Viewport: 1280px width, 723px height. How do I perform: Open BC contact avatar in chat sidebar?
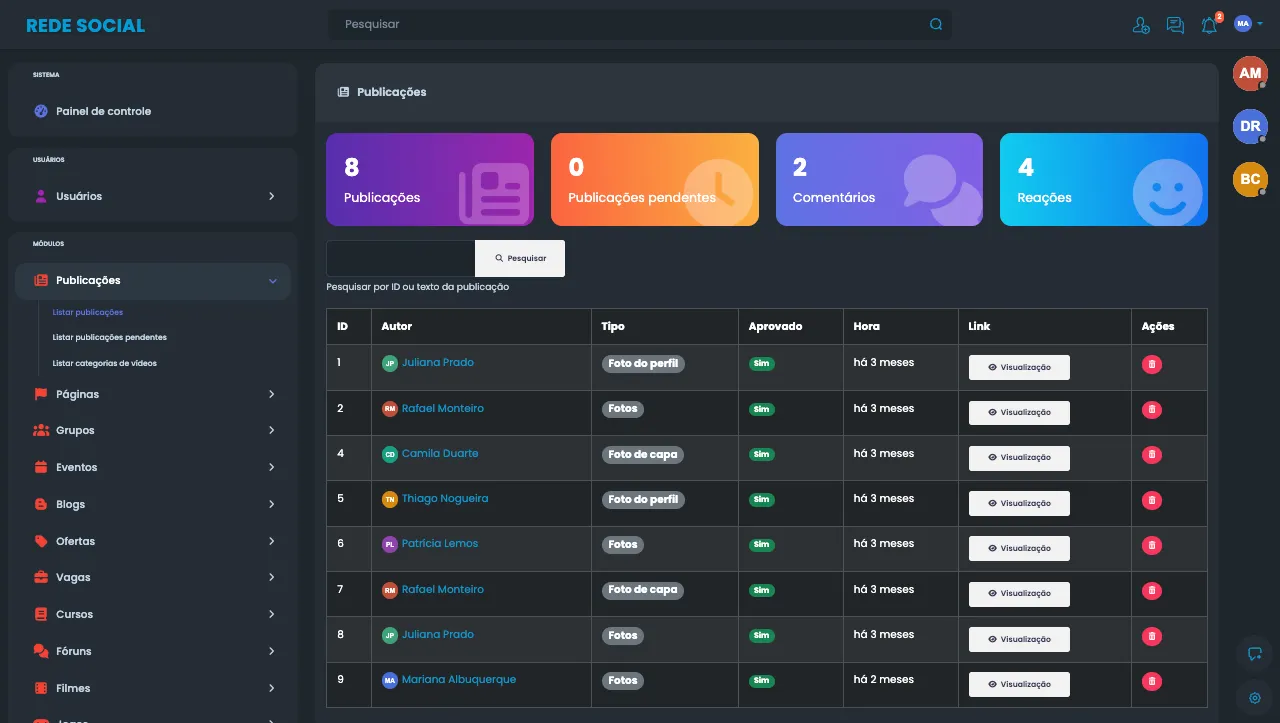pyautogui.click(x=1250, y=179)
